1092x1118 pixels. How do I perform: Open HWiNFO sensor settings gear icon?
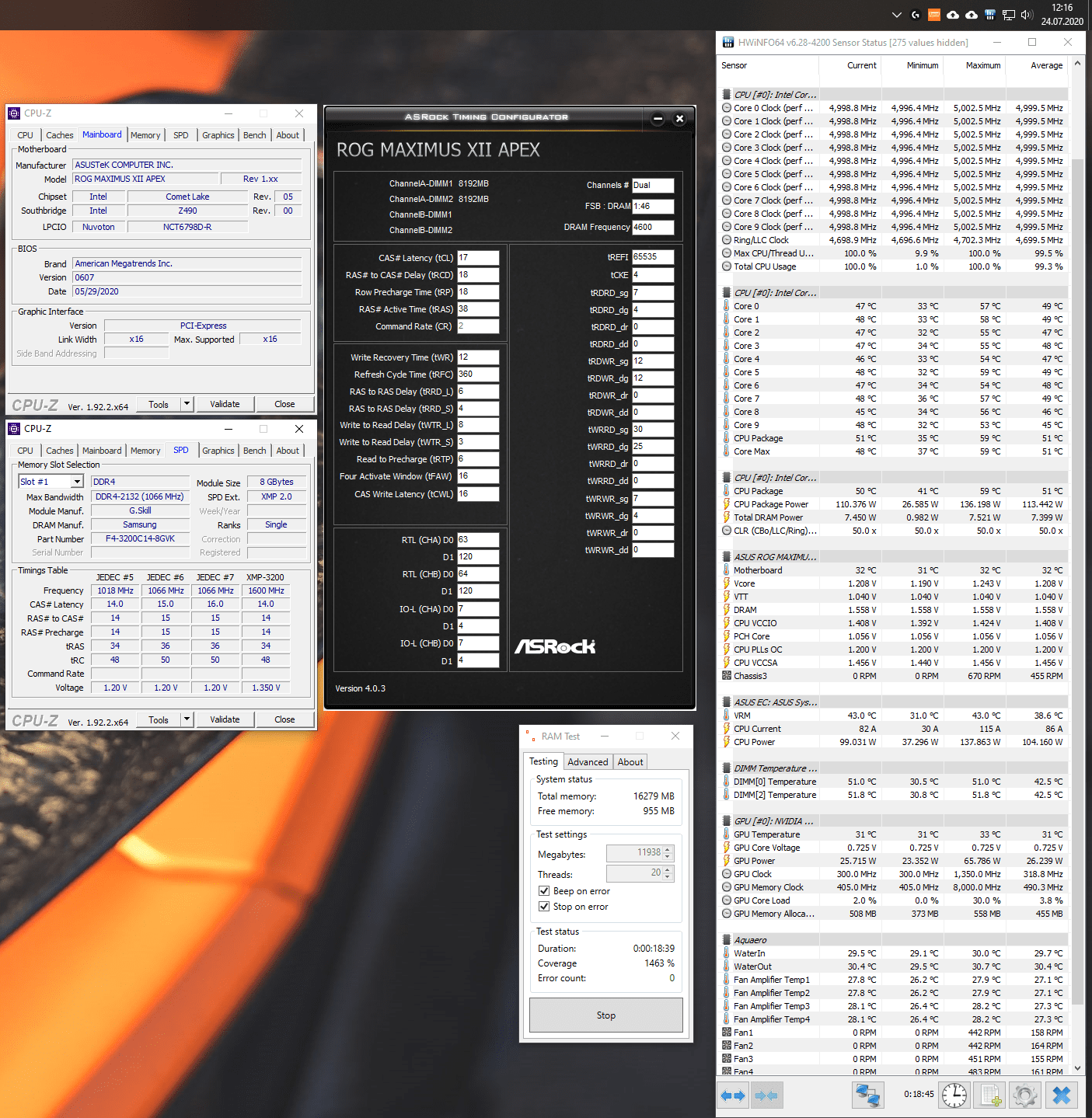pos(1026,1095)
